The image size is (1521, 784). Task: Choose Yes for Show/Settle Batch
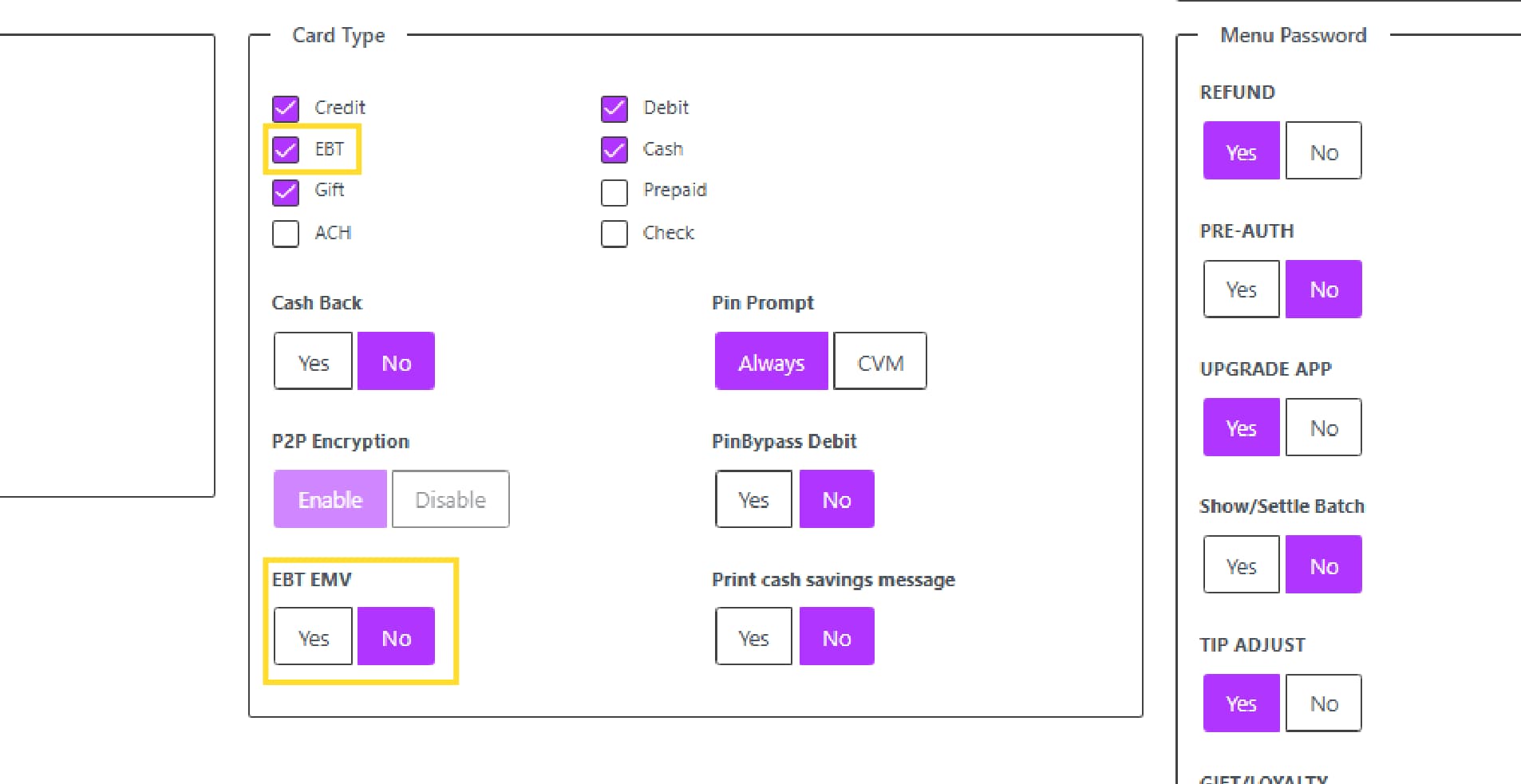click(x=1241, y=565)
